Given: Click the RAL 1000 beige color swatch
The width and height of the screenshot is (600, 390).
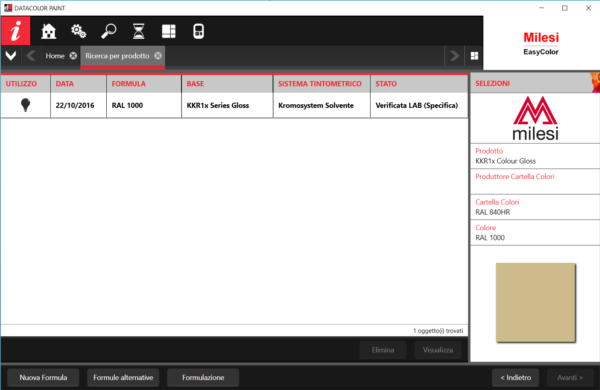Looking at the screenshot, I should (536, 303).
